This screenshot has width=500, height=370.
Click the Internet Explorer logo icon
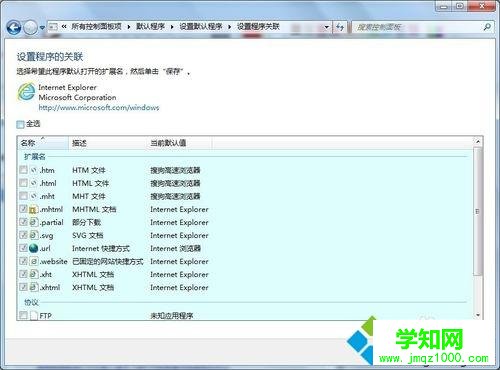pos(26,92)
